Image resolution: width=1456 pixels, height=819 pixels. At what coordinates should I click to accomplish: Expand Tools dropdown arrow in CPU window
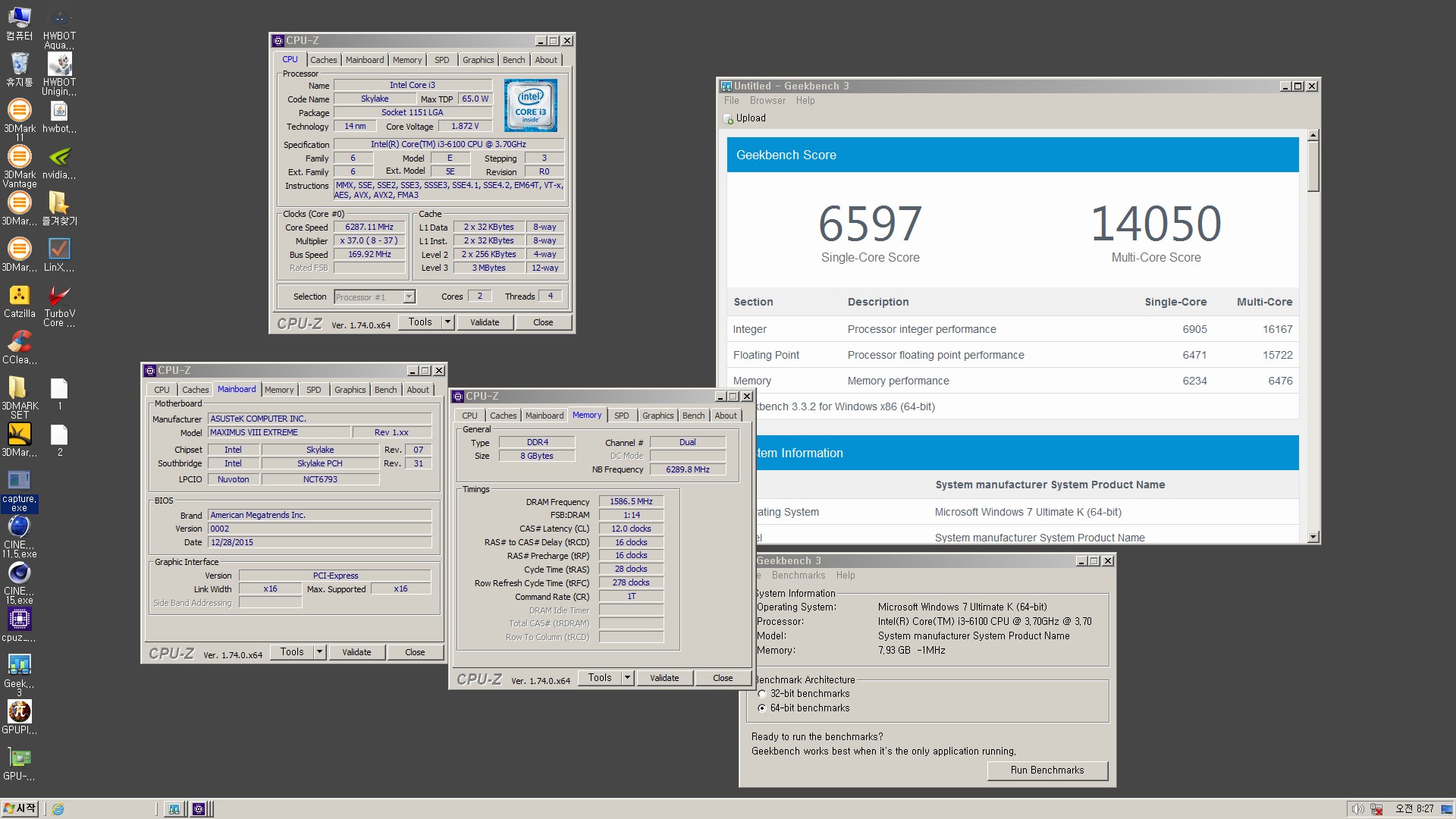[x=447, y=322]
